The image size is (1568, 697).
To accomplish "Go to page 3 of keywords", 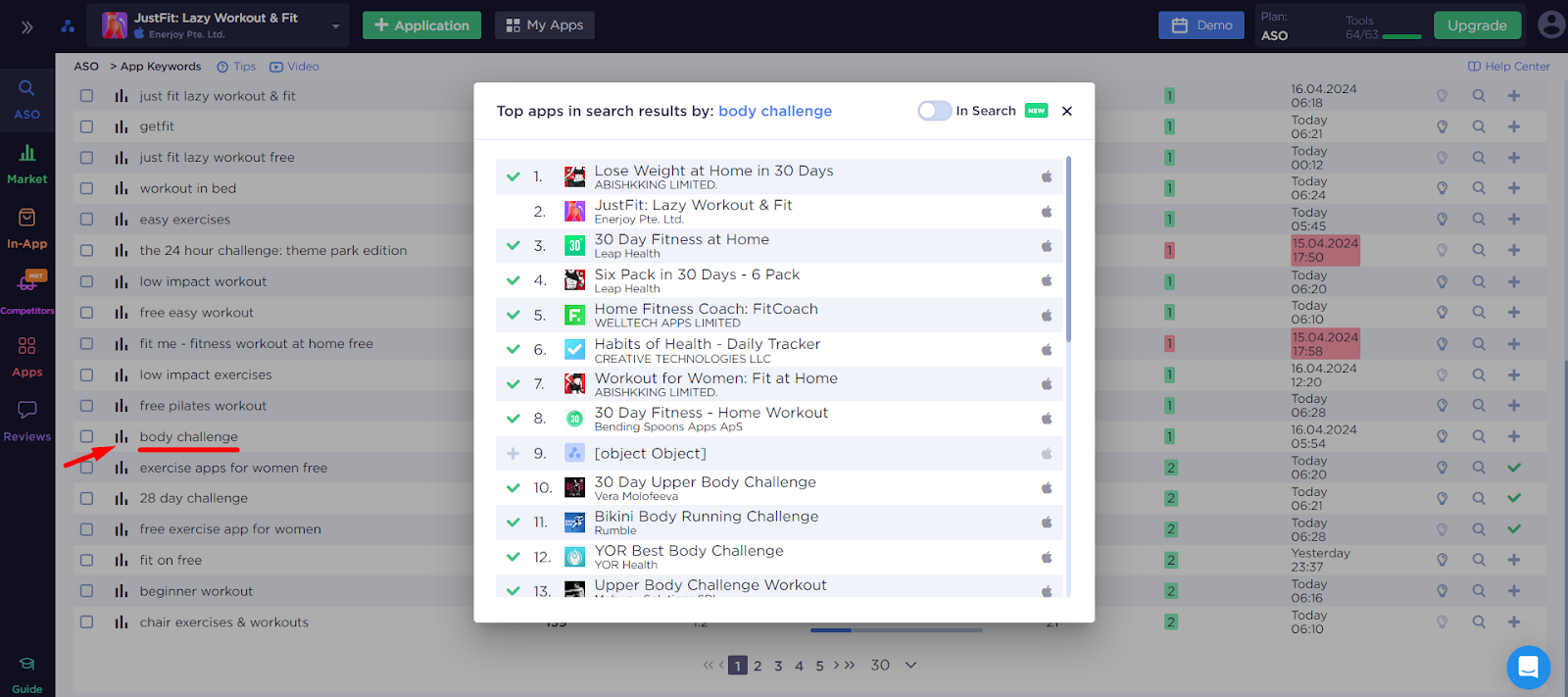I will tap(778, 666).
